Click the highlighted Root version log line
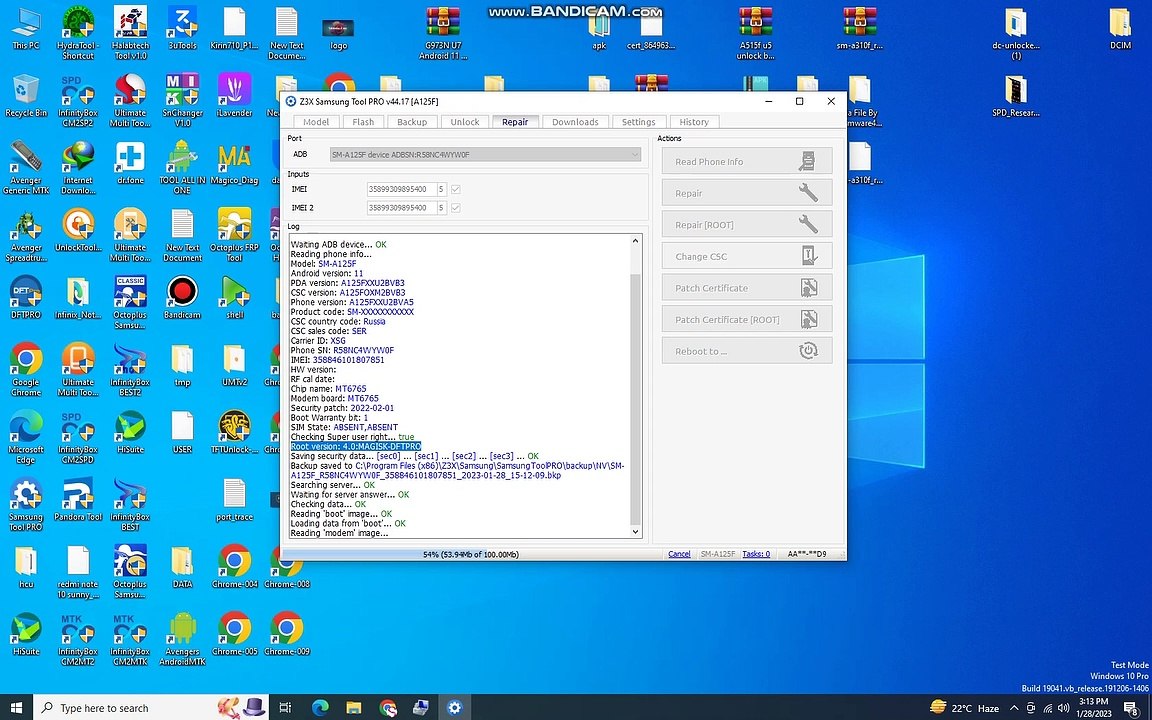Viewport: 1152px width, 720px height. 356,446
